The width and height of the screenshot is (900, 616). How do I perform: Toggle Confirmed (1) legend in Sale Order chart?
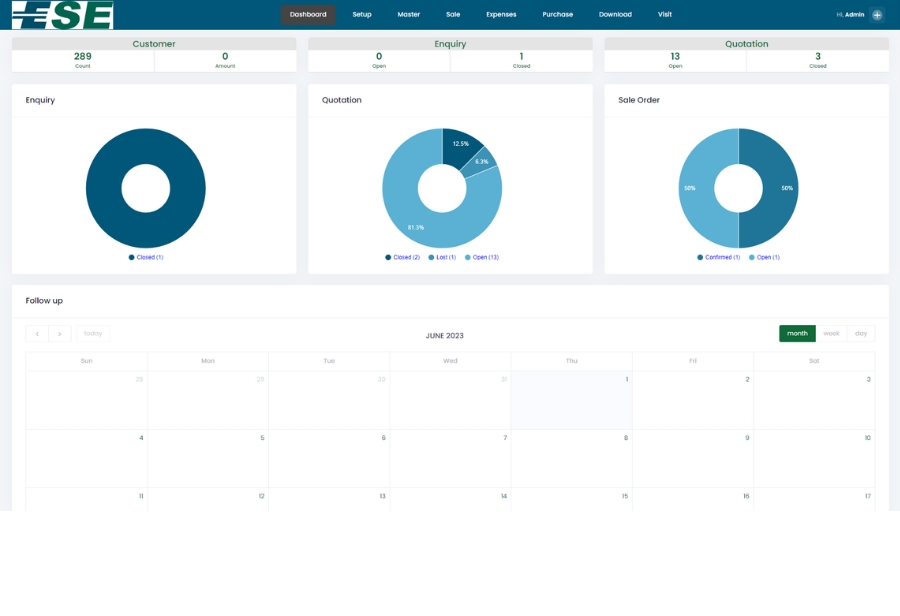tap(719, 257)
